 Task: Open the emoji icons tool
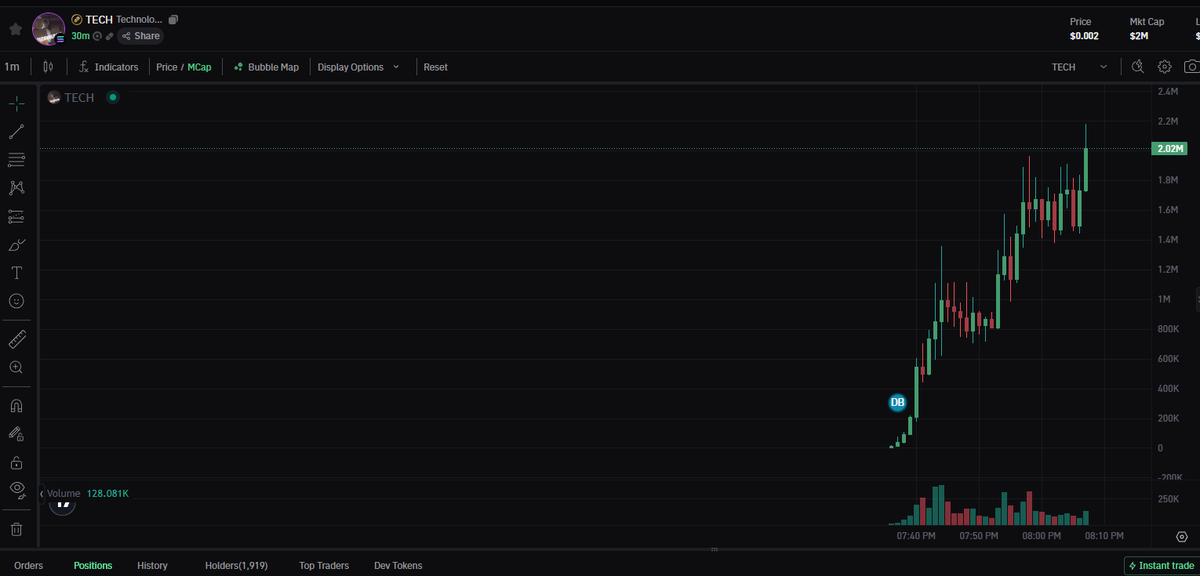point(17,300)
